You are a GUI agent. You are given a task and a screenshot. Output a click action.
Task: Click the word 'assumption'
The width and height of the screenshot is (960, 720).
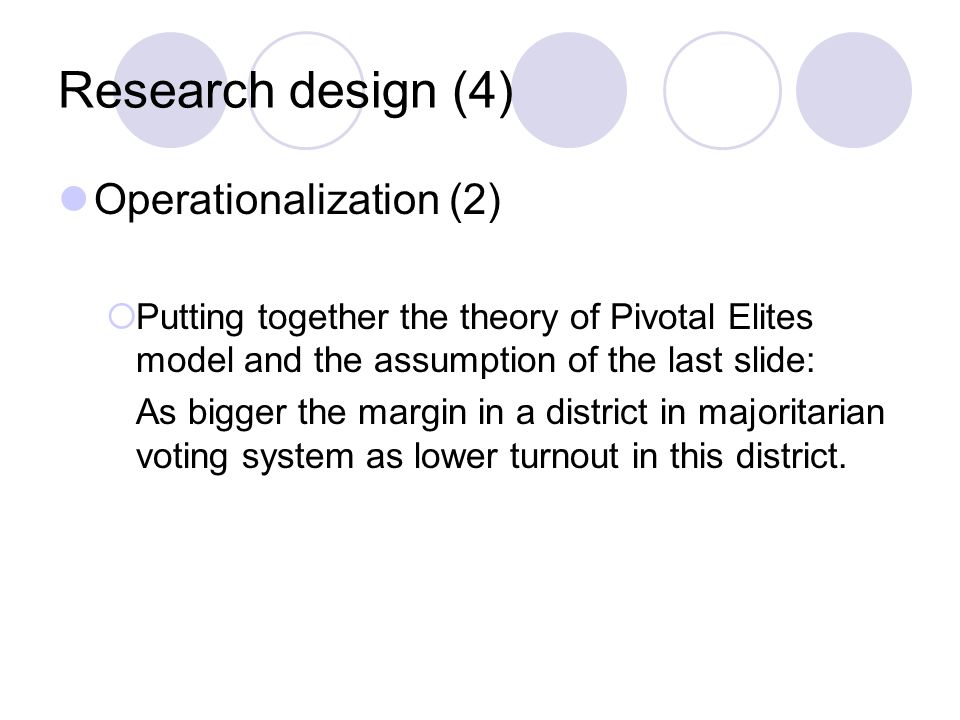tap(465, 361)
